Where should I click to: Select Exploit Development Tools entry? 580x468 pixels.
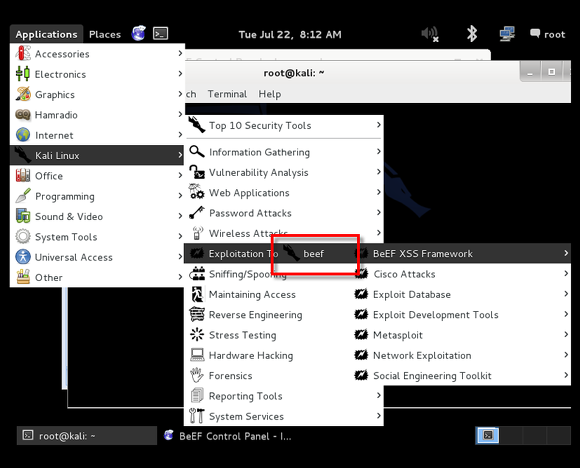pyautogui.click(x=461, y=314)
